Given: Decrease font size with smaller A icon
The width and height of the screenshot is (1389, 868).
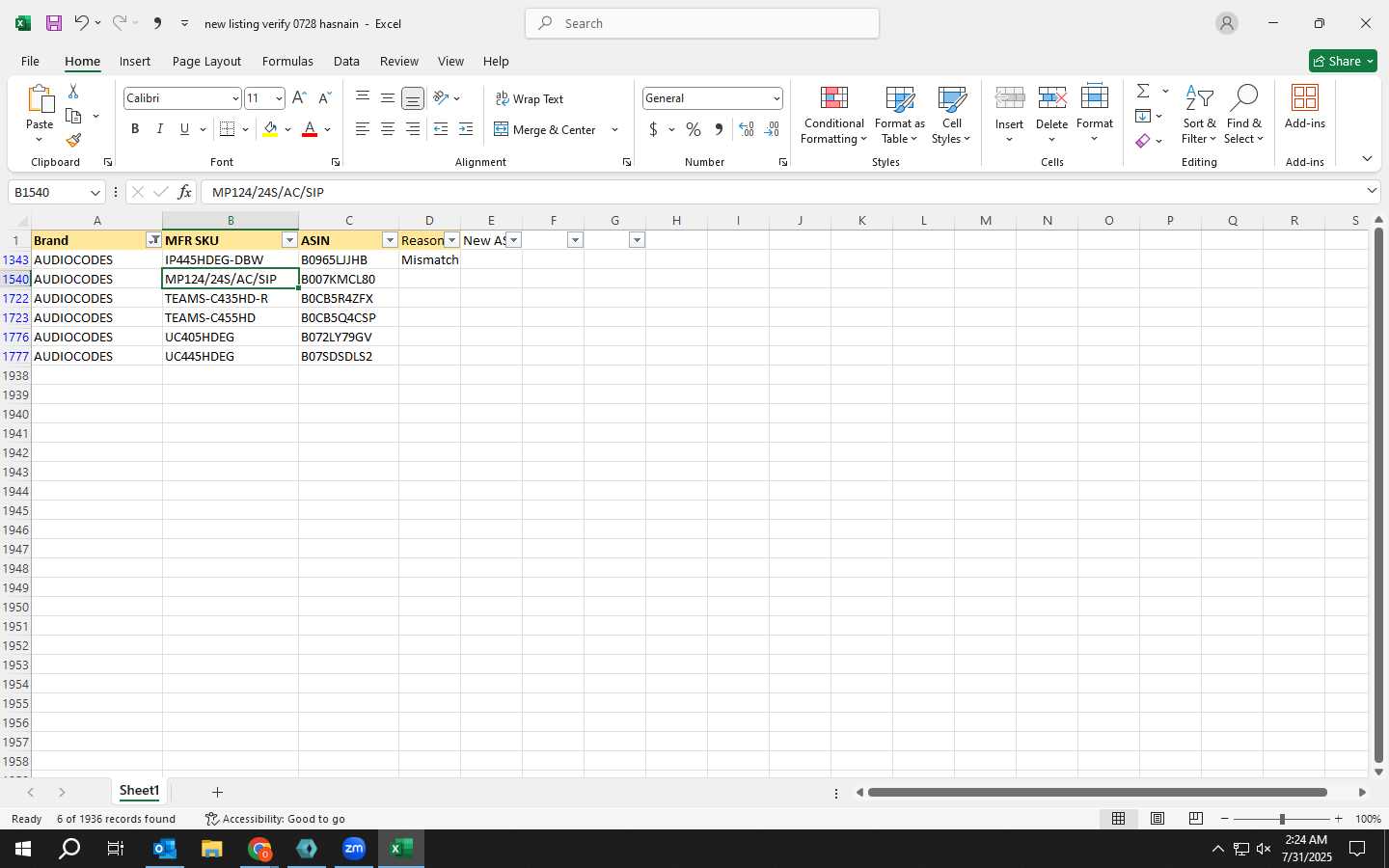Looking at the screenshot, I should click(x=324, y=98).
